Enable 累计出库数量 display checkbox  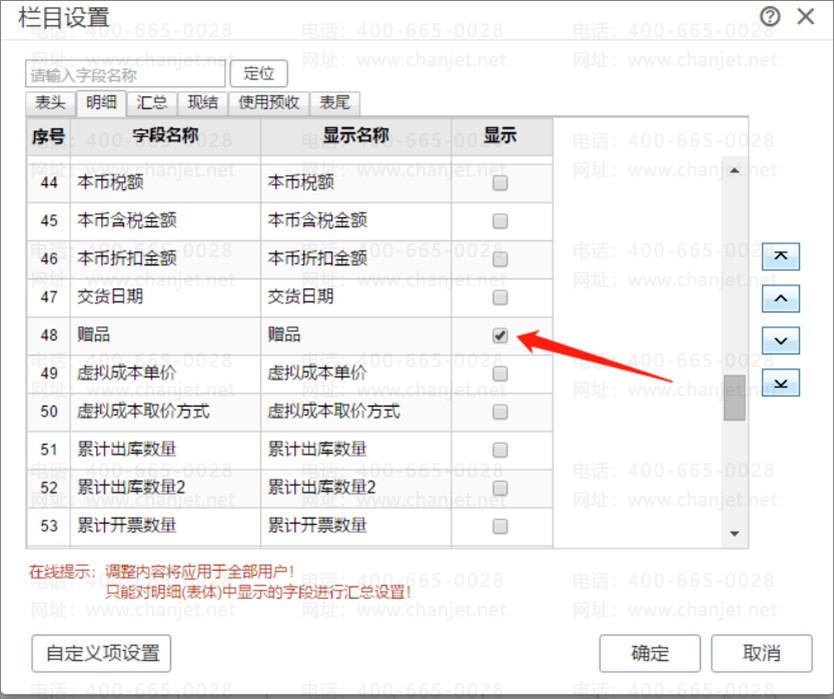(500, 450)
